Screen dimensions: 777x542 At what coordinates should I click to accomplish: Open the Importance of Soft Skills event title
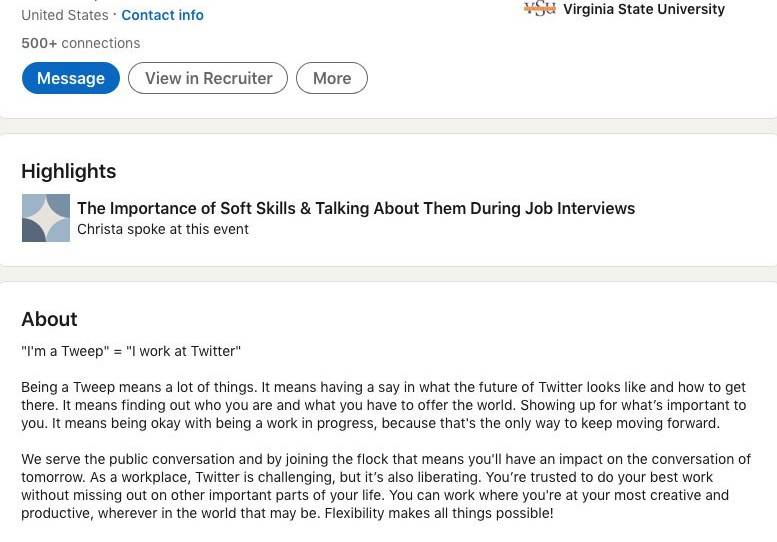coord(356,208)
